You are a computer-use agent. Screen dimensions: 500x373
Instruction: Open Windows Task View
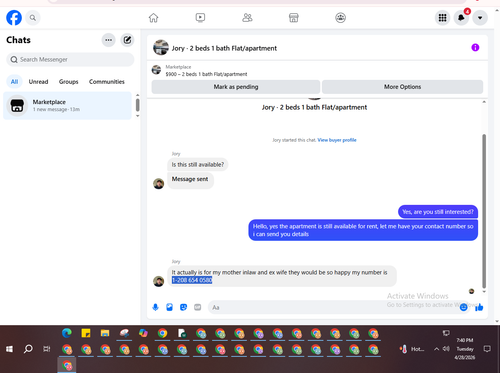pos(47,349)
